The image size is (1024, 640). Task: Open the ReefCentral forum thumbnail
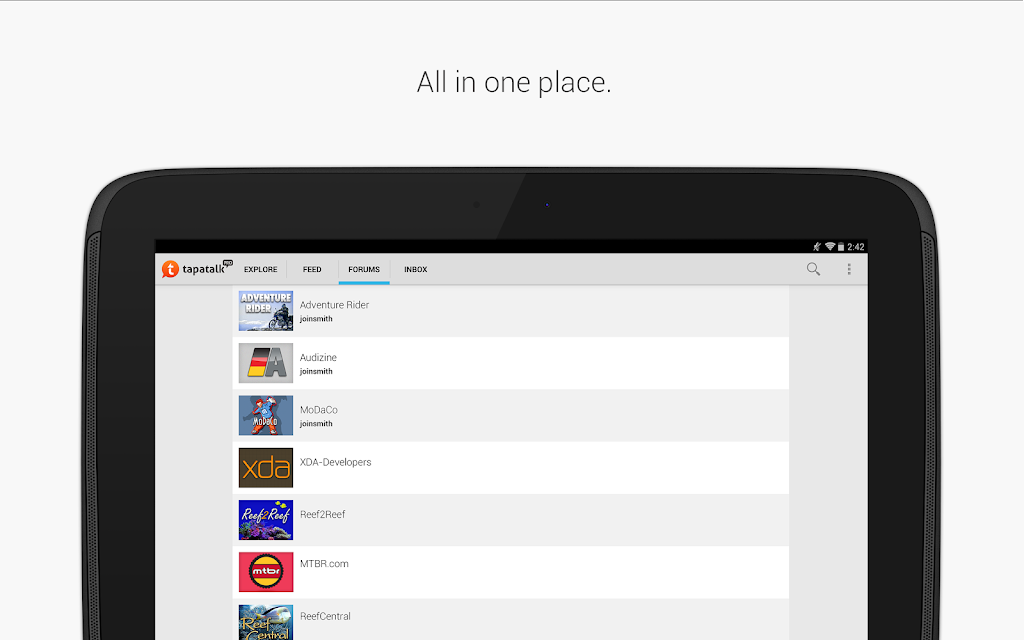point(266,622)
